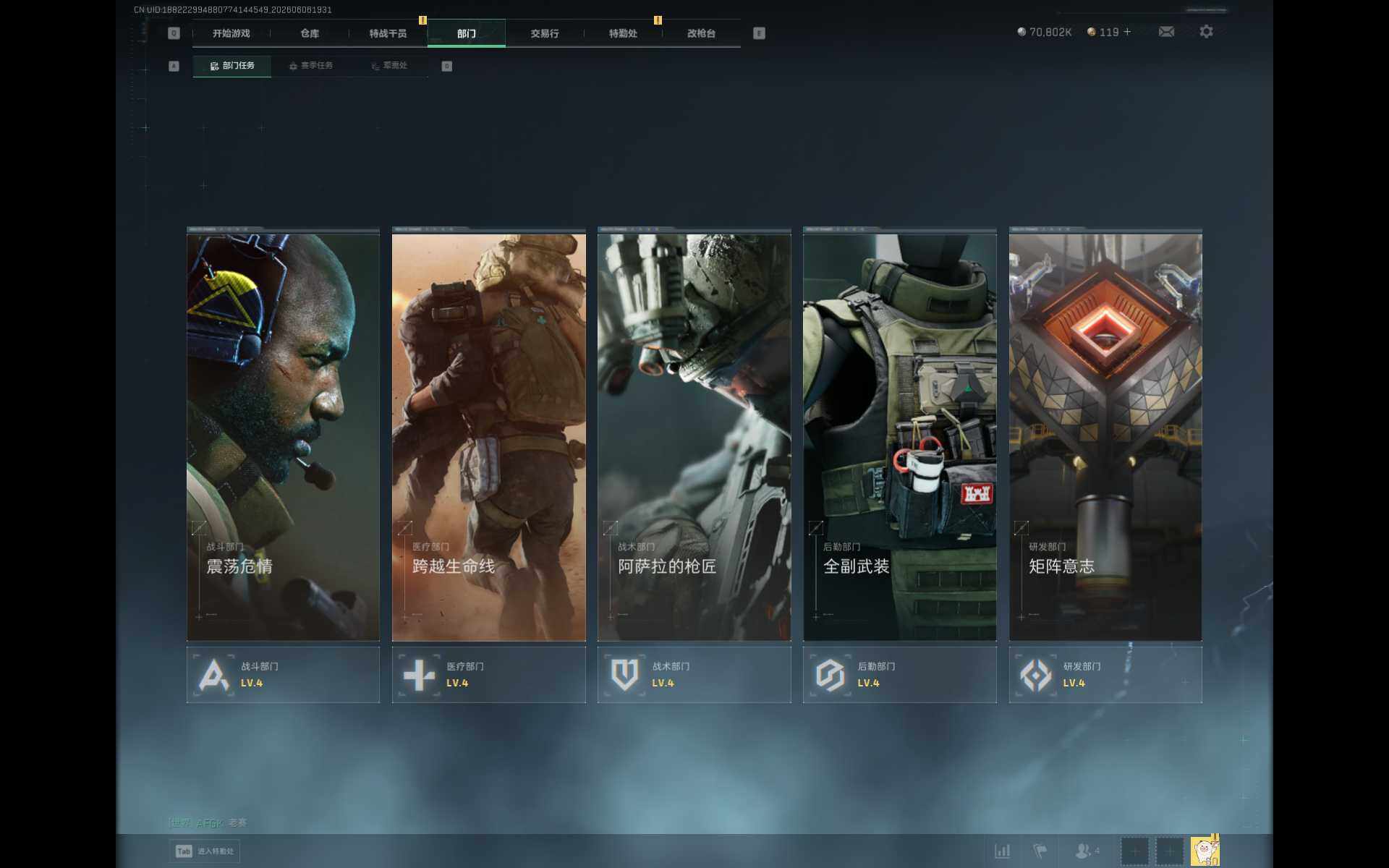Screen dimensions: 1389x868
Task: Click the Tab 进入特勤处 button
Action: point(205,851)
